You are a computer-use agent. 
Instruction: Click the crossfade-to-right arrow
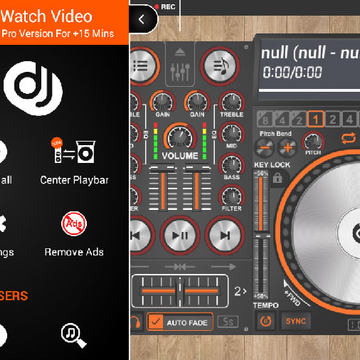(223, 267)
